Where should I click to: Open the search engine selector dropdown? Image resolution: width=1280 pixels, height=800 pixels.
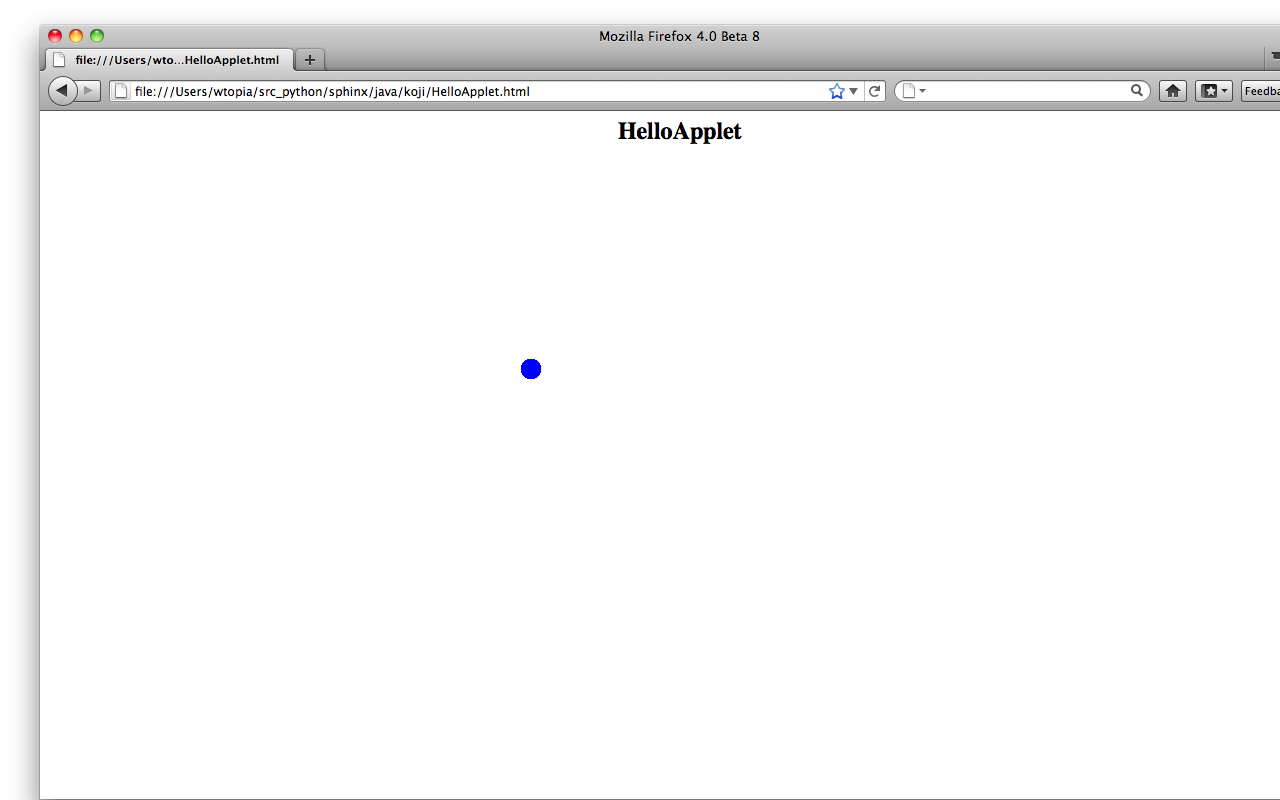[914, 91]
